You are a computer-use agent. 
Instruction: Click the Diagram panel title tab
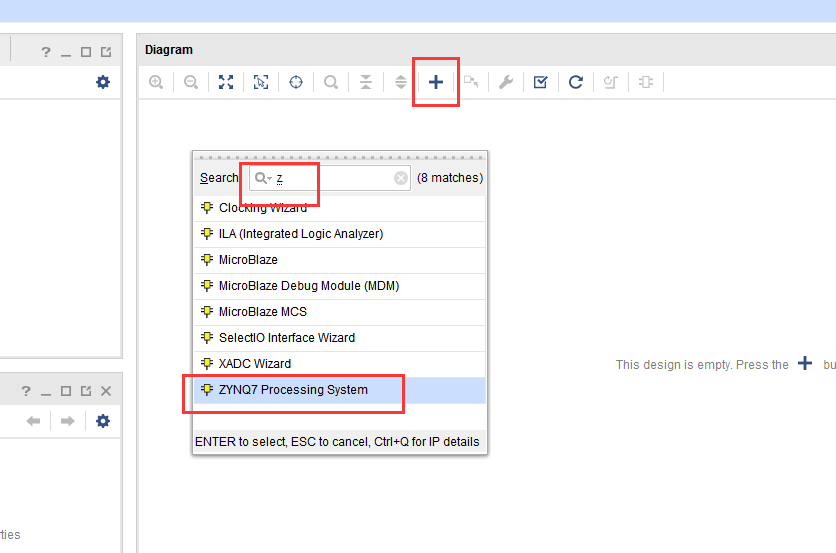point(168,50)
